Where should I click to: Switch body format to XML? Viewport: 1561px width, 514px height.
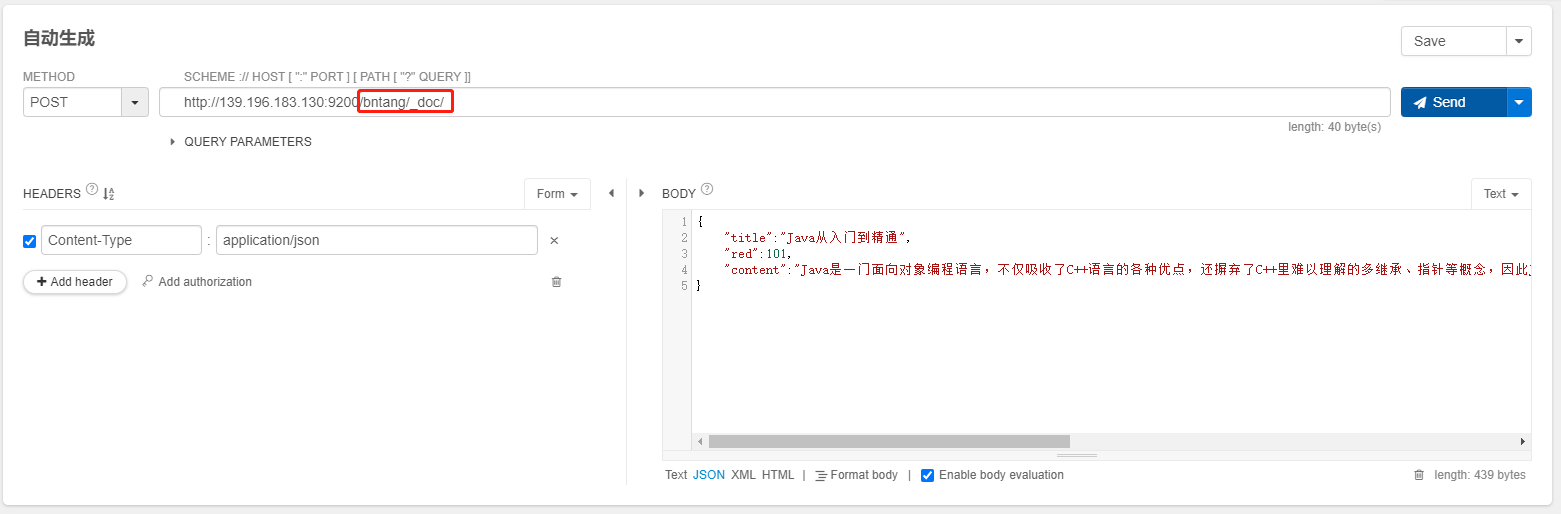click(743, 475)
